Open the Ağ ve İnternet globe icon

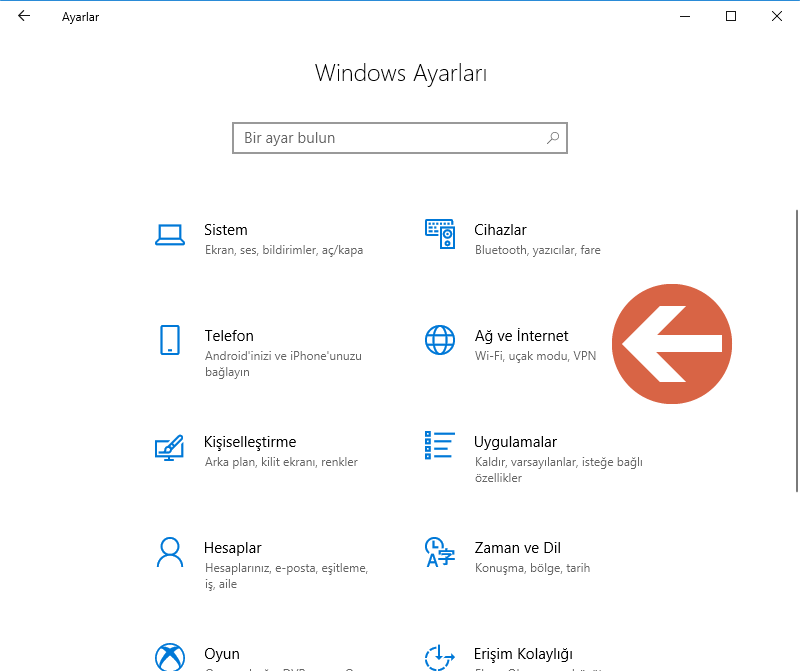click(x=440, y=340)
